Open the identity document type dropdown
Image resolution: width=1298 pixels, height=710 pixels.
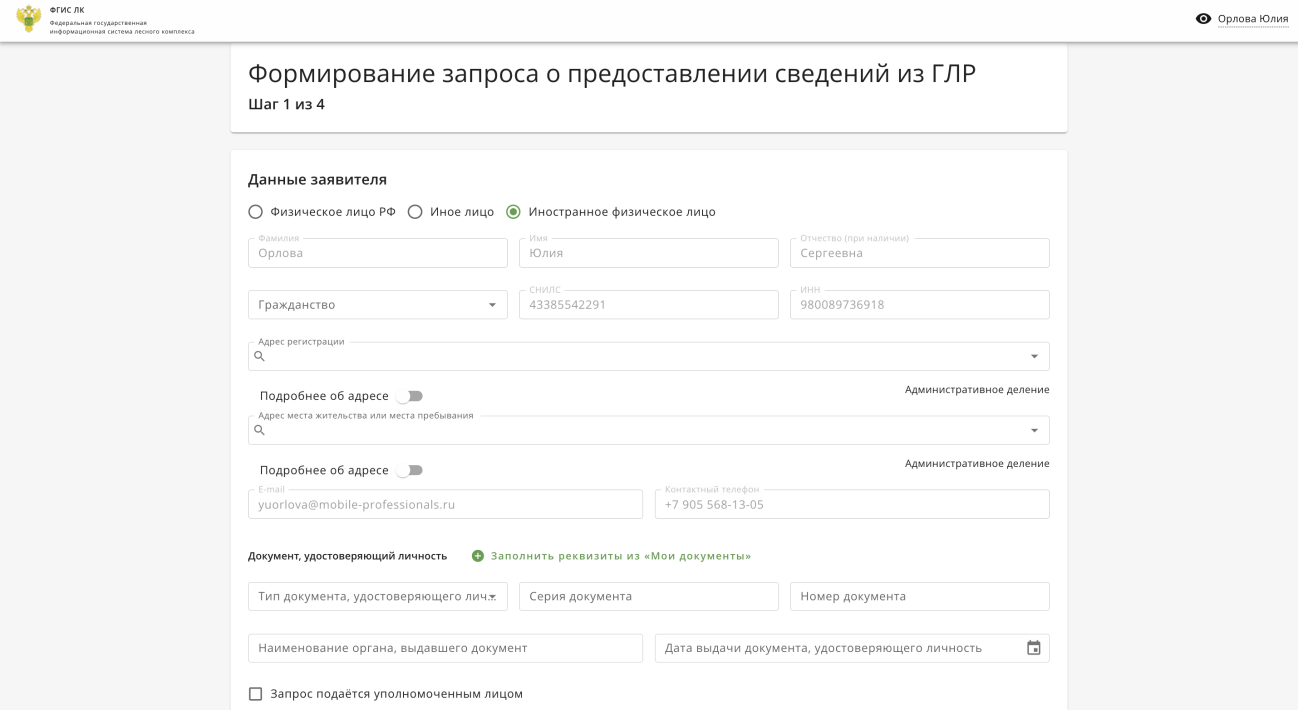pos(377,597)
